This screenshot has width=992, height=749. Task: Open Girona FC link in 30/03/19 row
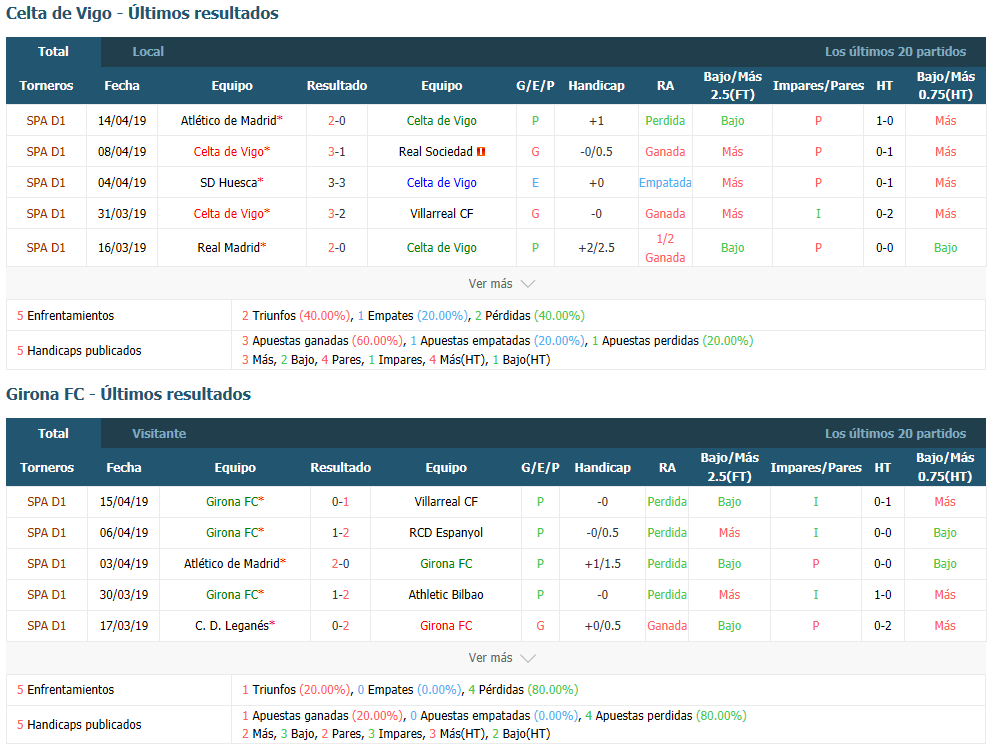tap(232, 595)
